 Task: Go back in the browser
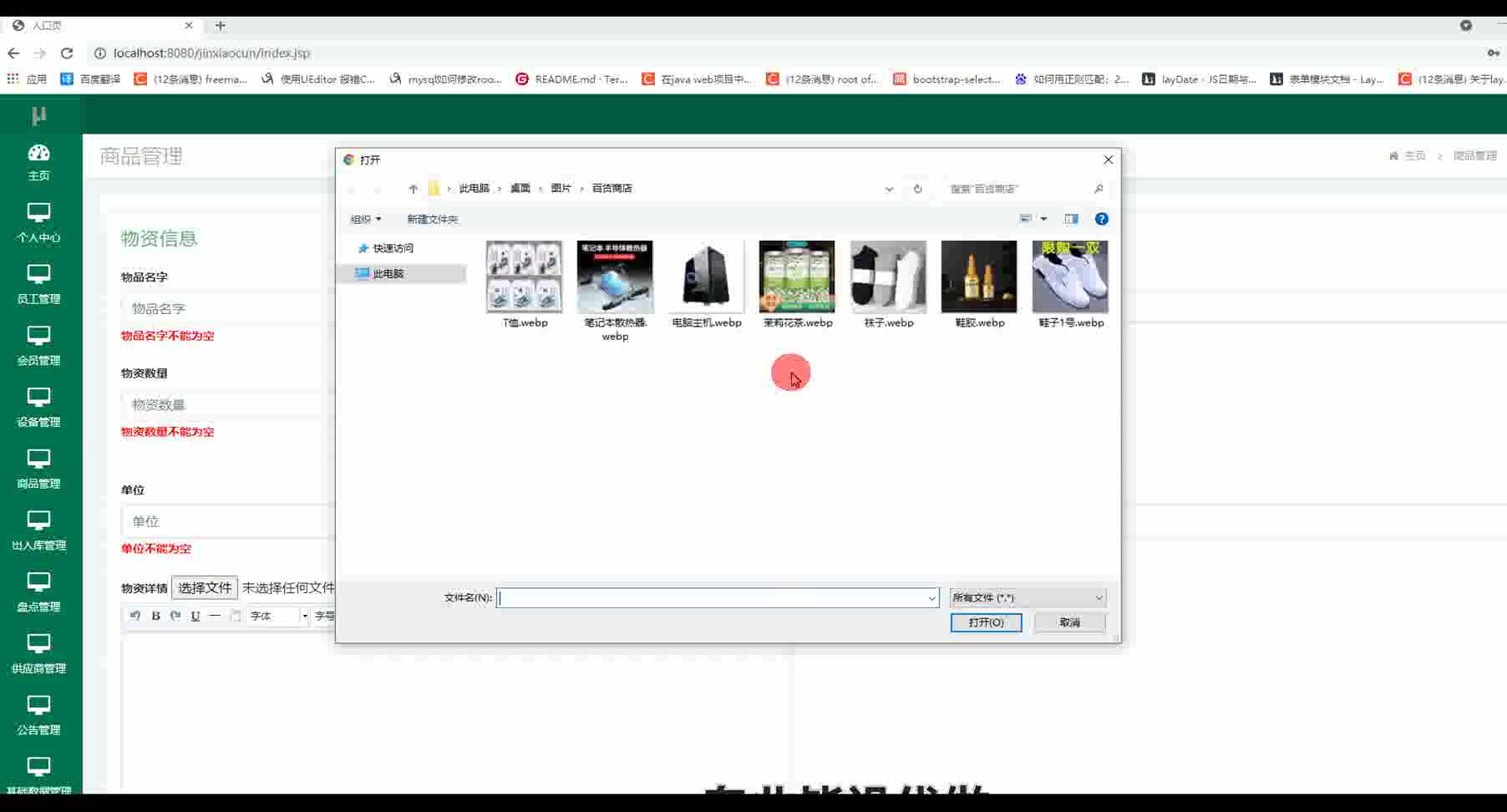click(x=13, y=53)
